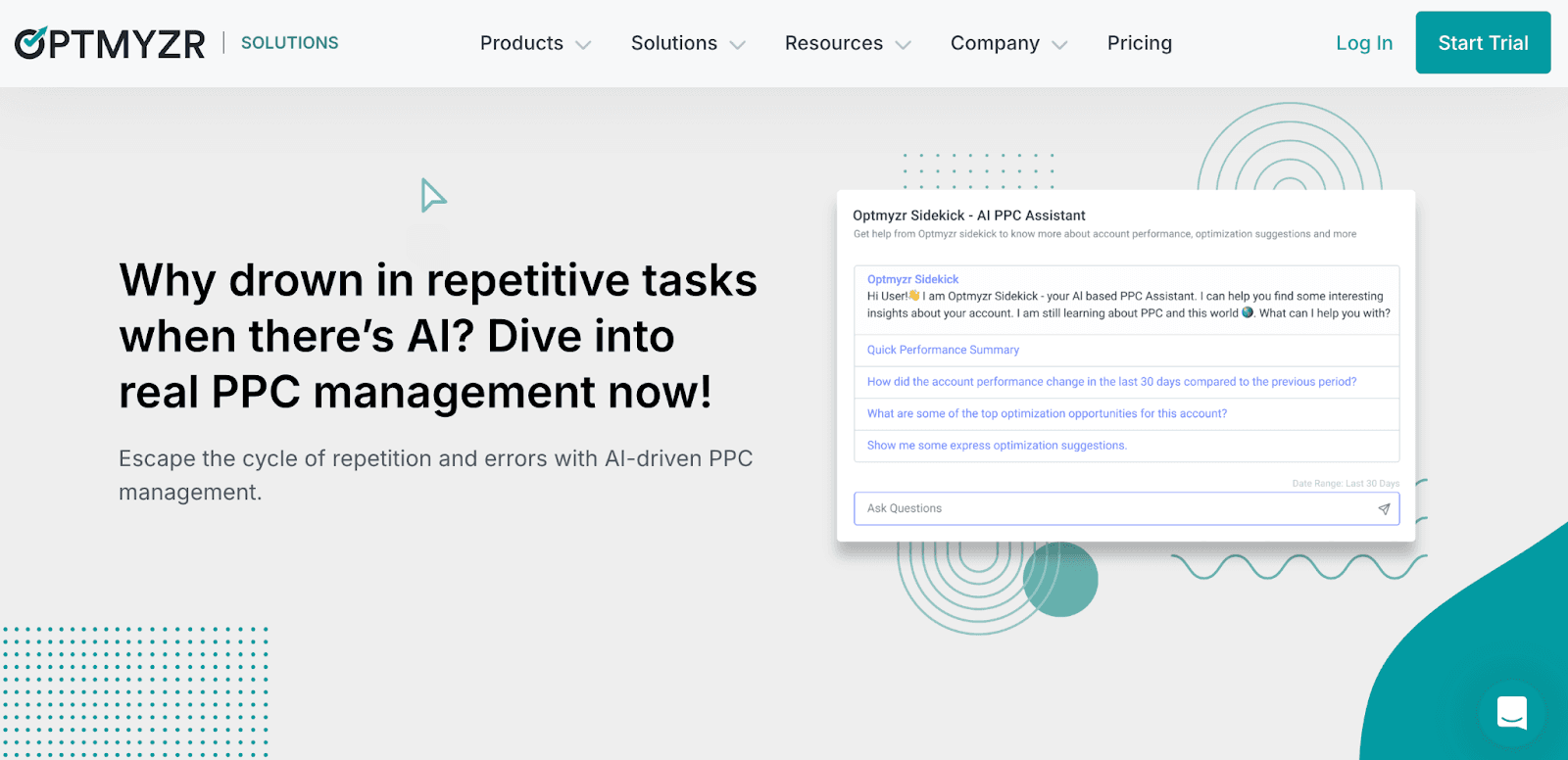Click the SOLUTIONS label beside the logo
Image resolution: width=1568 pixels, height=760 pixels.
pos(289,43)
